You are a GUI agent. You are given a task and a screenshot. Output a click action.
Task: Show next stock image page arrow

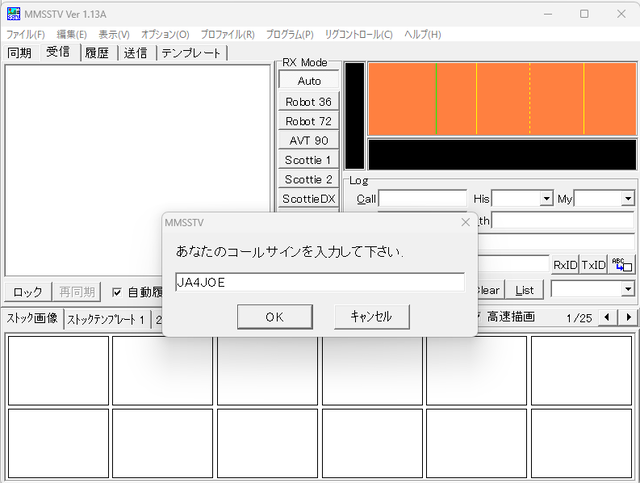[x=628, y=317]
